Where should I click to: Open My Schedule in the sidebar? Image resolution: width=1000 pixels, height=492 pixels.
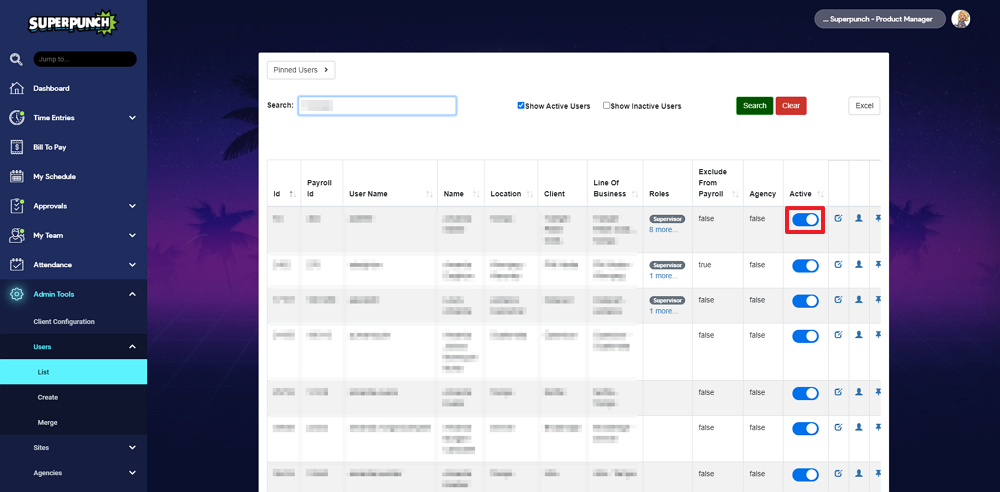[55, 177]
